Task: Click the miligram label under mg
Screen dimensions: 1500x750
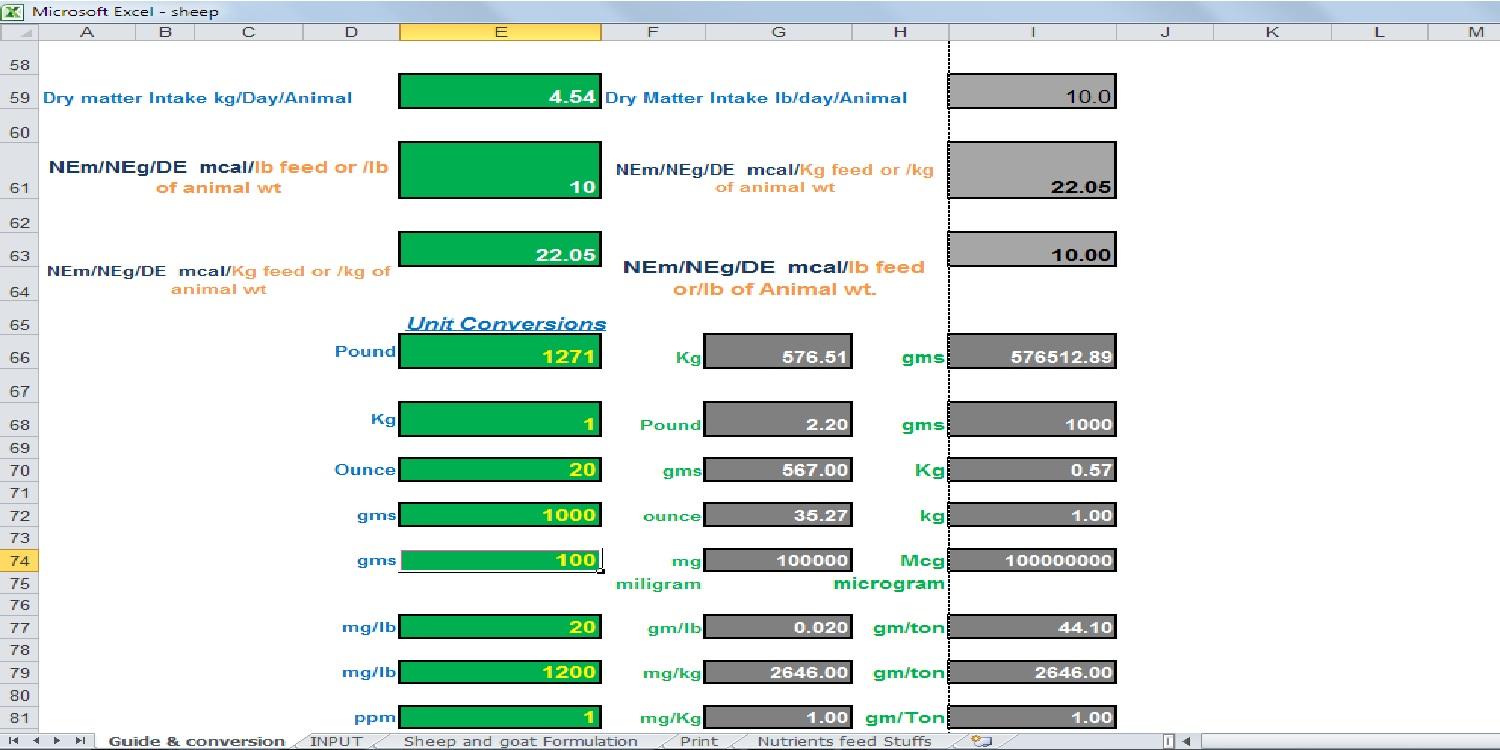Action: (658, 584)
